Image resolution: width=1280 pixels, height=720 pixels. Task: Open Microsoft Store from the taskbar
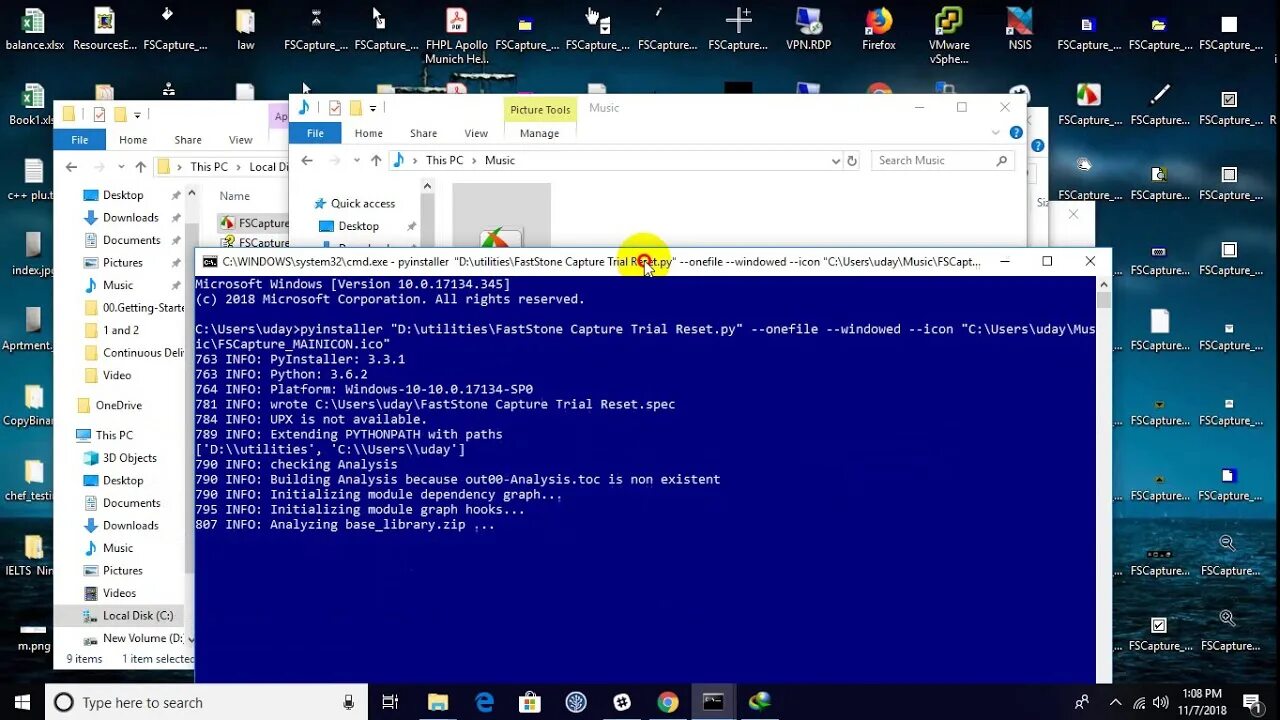[x=531, y=702]
